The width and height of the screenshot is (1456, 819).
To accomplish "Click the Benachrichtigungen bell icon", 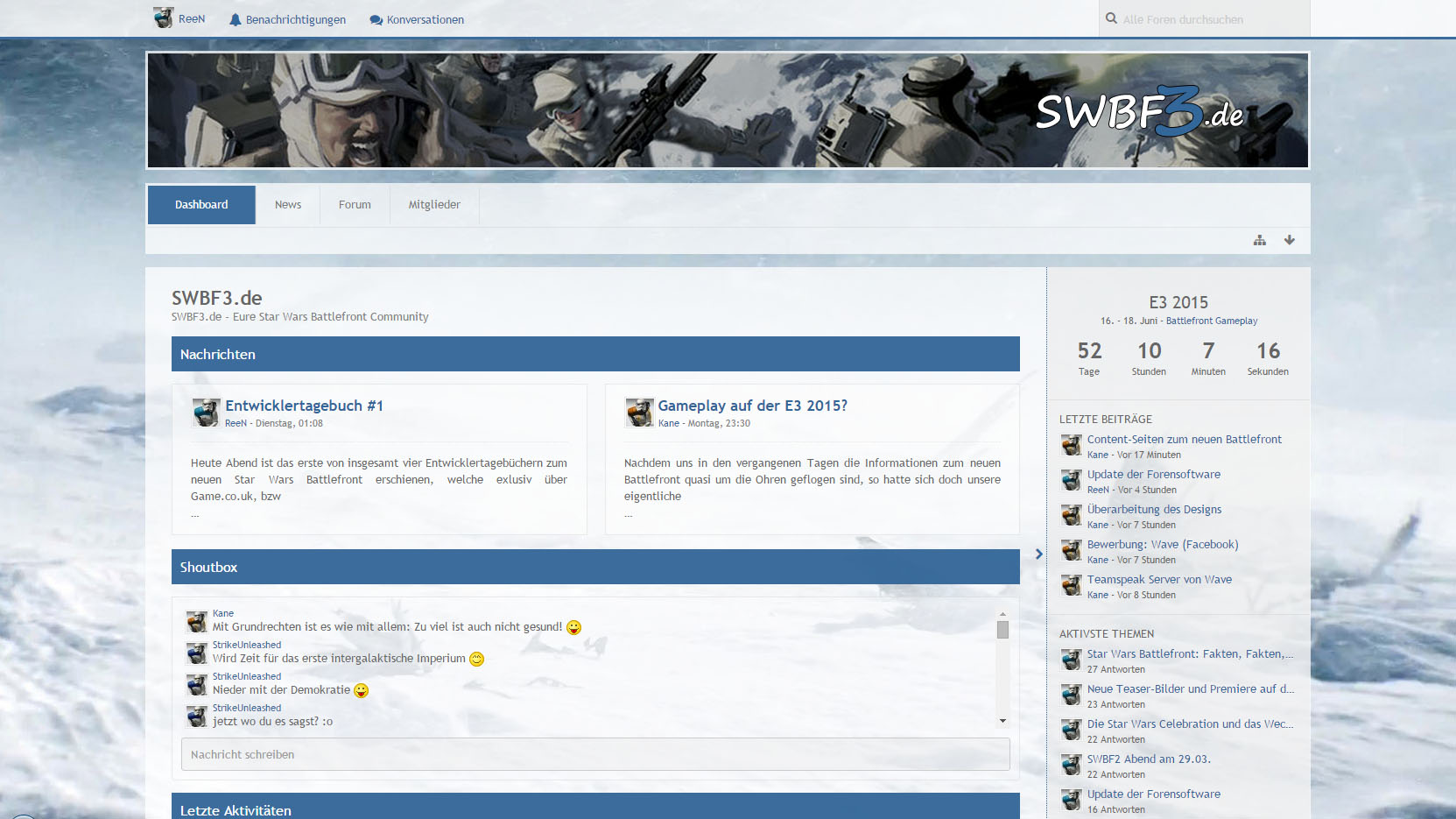I will (x=235, y=19).
